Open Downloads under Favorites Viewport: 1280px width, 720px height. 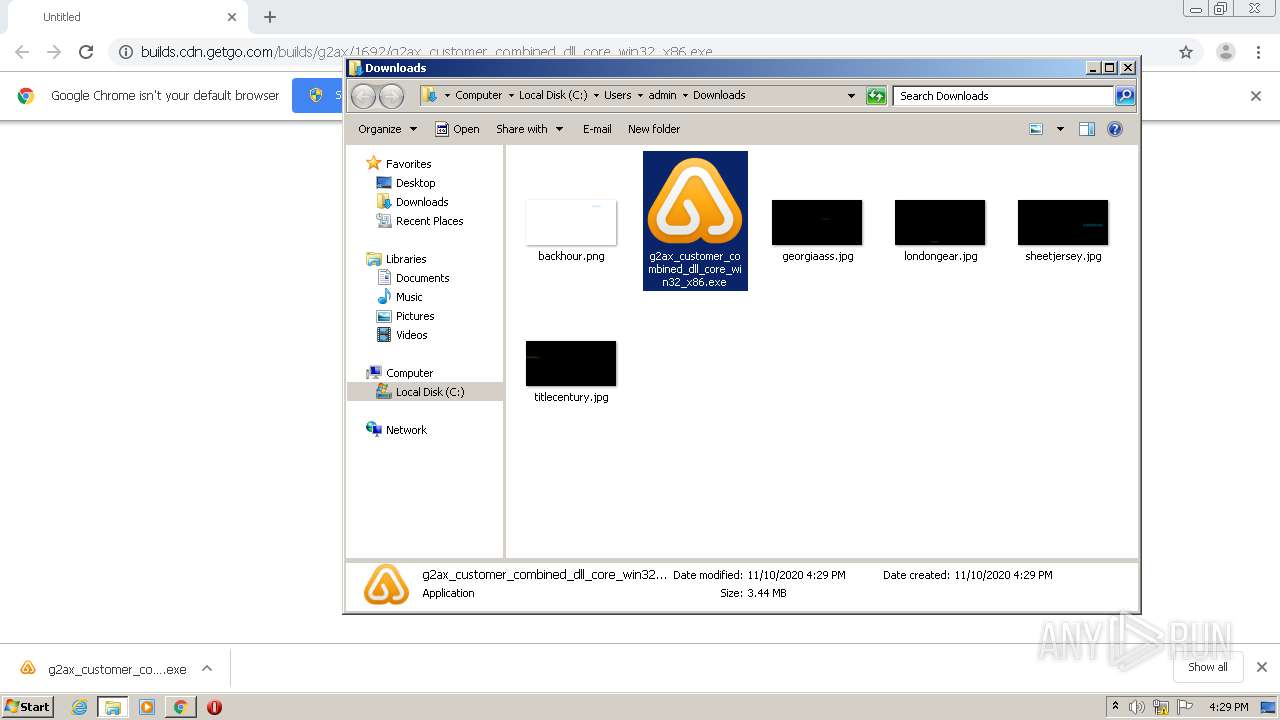(412, 202)
